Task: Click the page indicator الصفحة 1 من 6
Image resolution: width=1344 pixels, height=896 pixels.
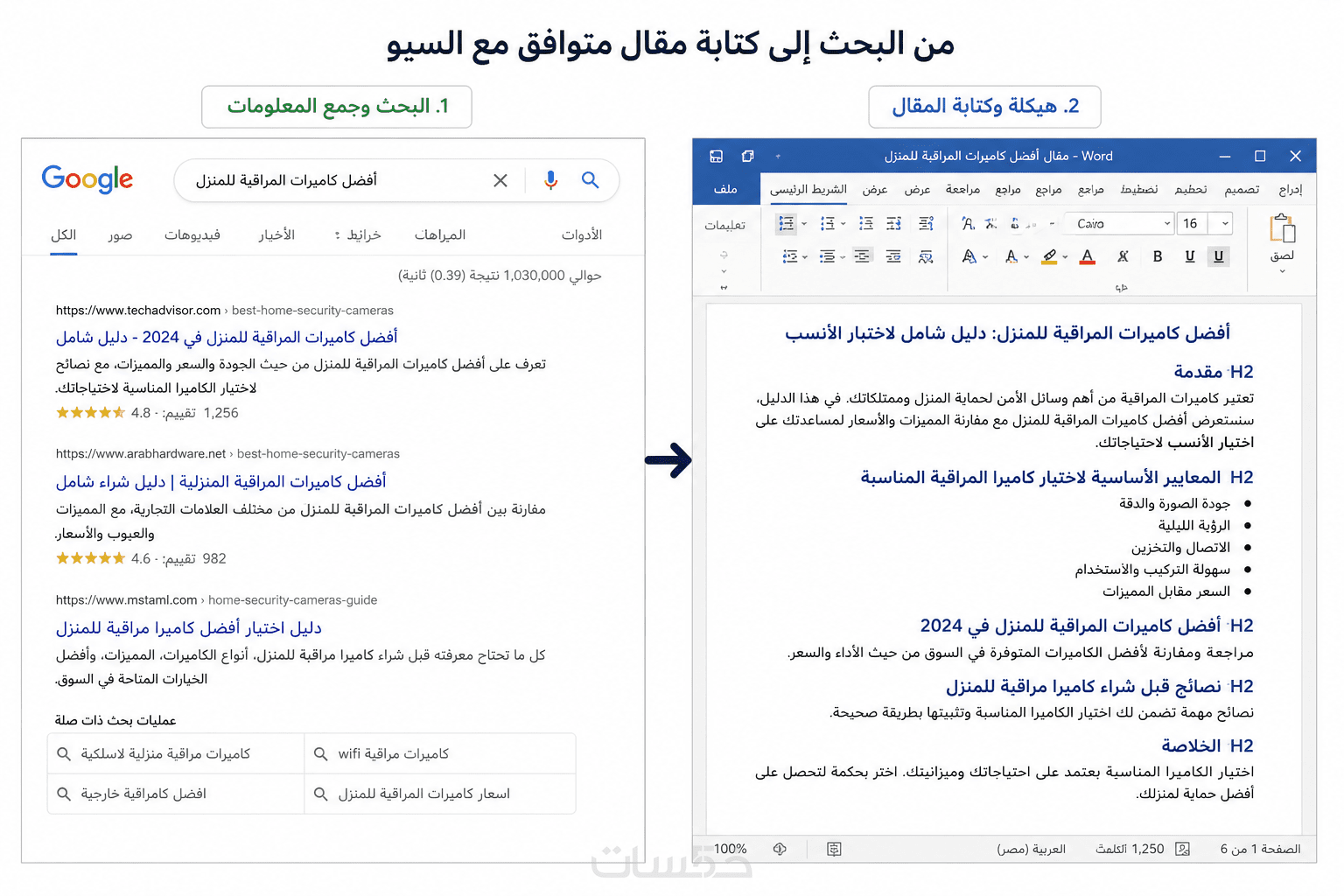Action: (1260, 849)
